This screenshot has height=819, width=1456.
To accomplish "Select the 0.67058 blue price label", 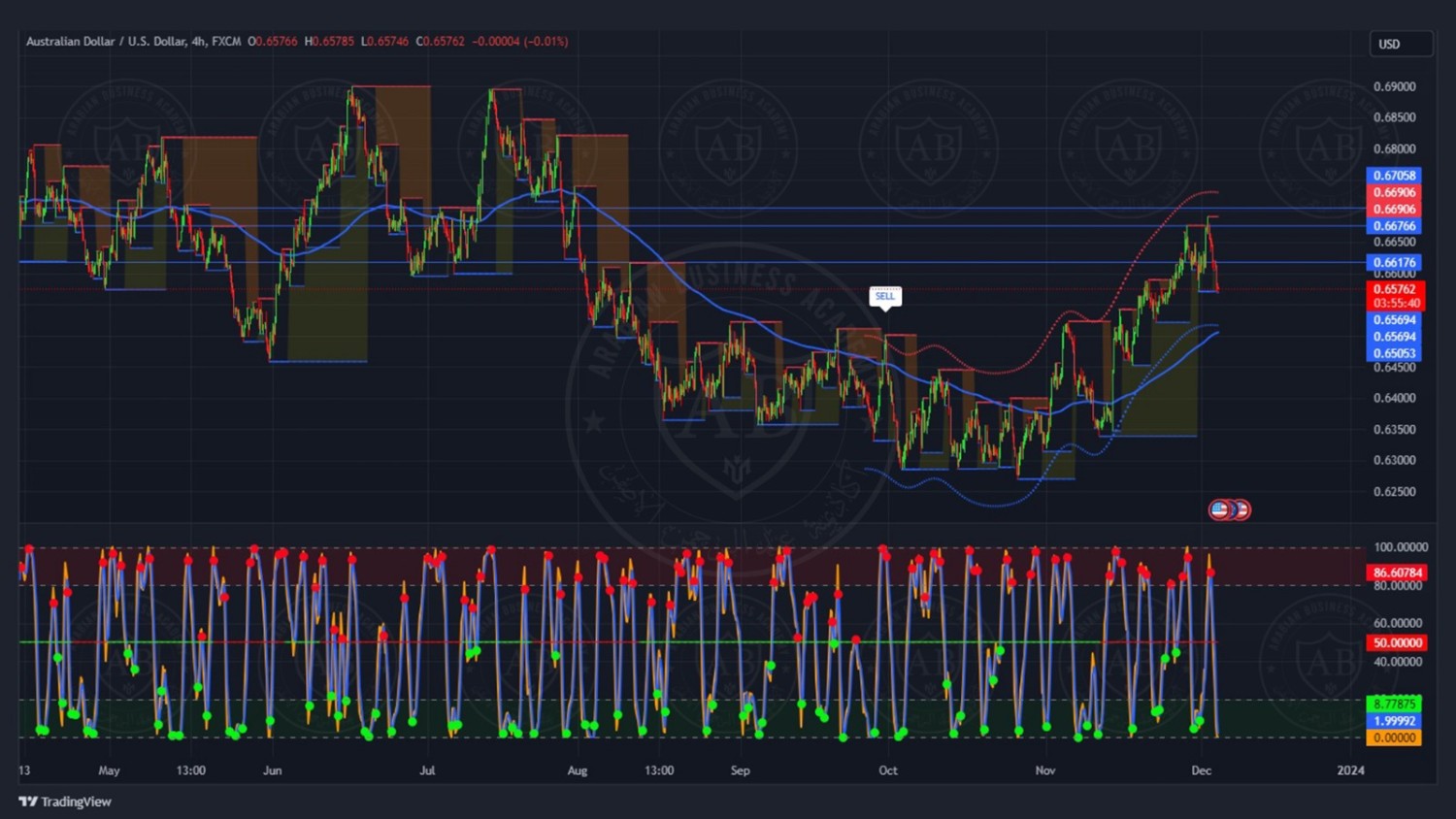I will 1394,176.
